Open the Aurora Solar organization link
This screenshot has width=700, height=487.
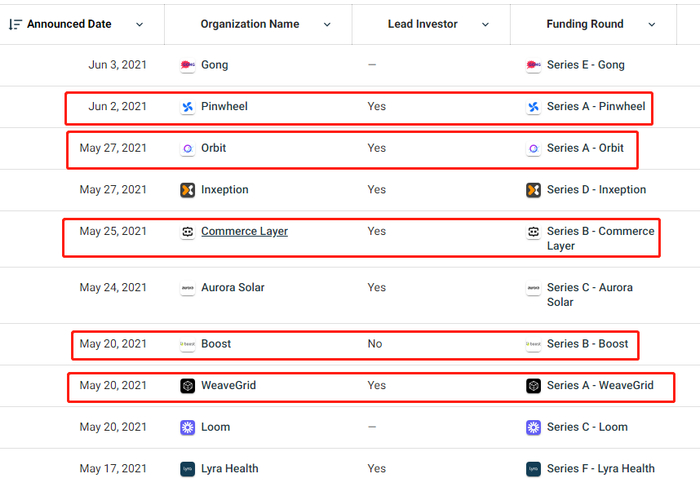(x=232, y=288)
